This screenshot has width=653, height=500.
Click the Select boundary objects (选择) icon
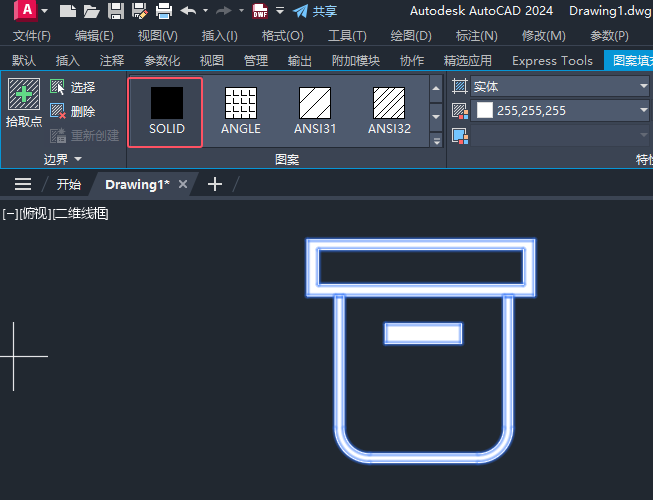[57, 87]
